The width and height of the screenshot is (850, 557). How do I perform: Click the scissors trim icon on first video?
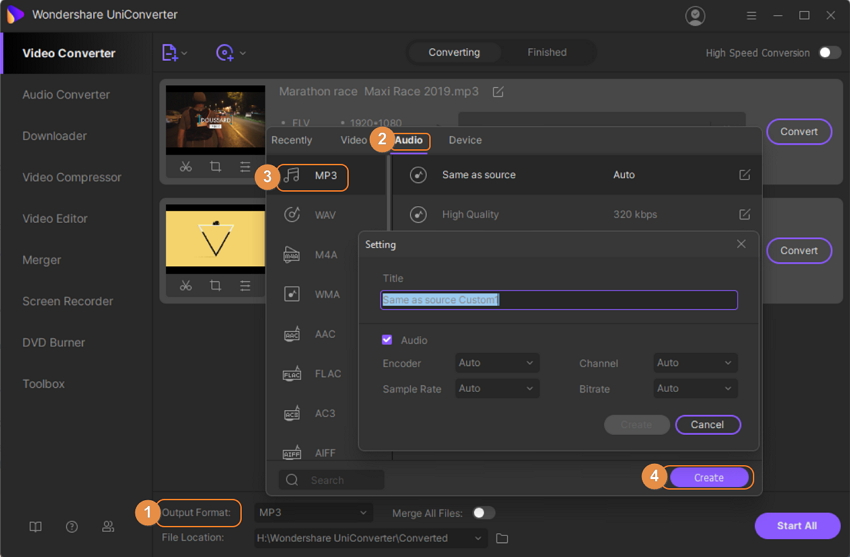click(x=186, y=167)
